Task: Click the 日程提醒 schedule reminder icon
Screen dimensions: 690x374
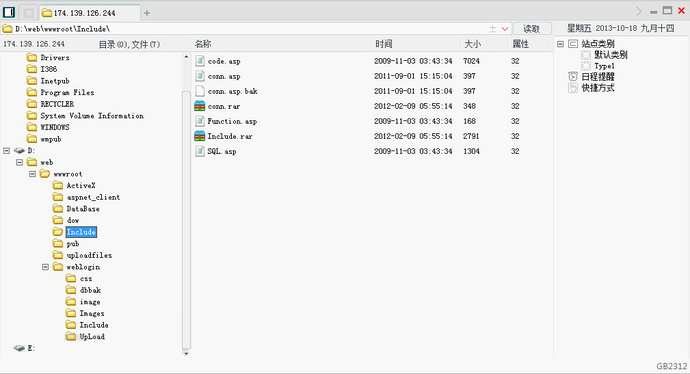Action: 573,77
